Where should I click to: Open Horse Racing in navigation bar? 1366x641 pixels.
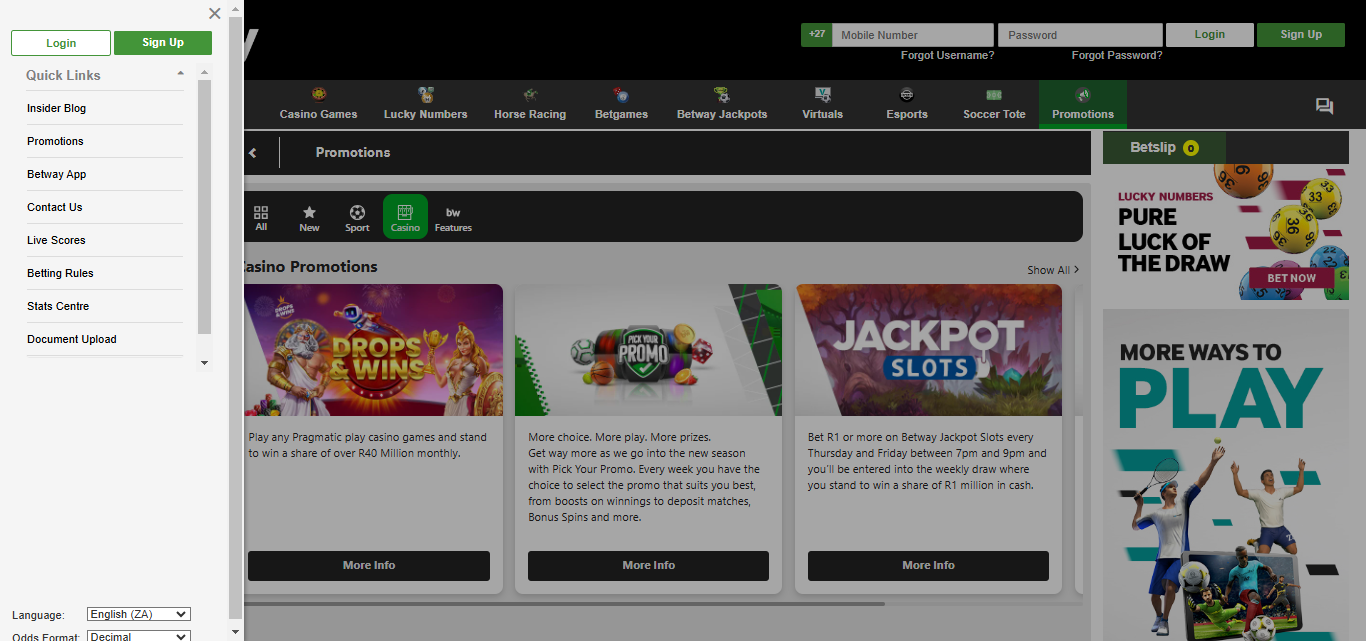[529, 104]
